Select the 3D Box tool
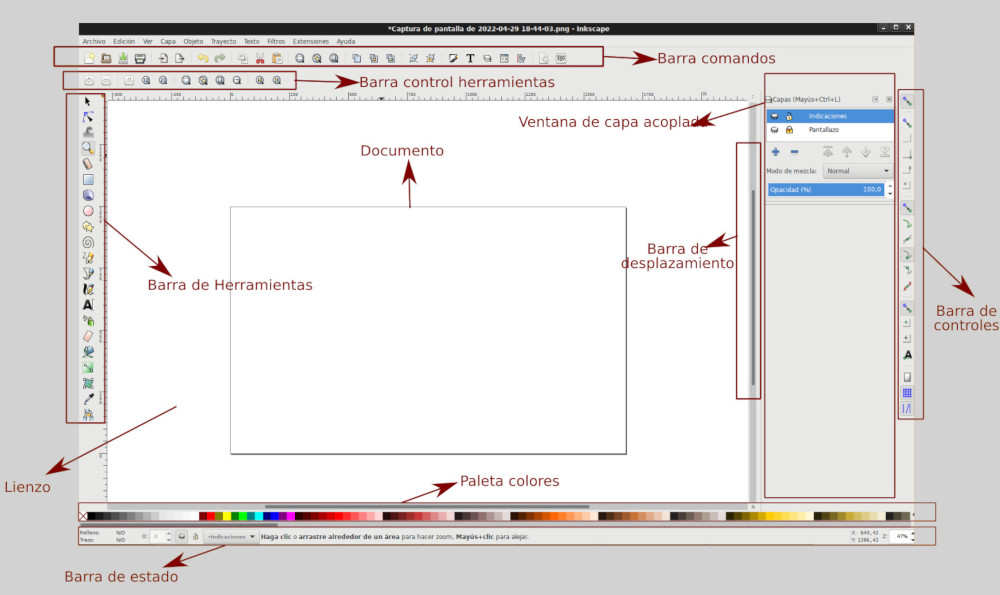 pyautogui.click(x=88, y=195)
